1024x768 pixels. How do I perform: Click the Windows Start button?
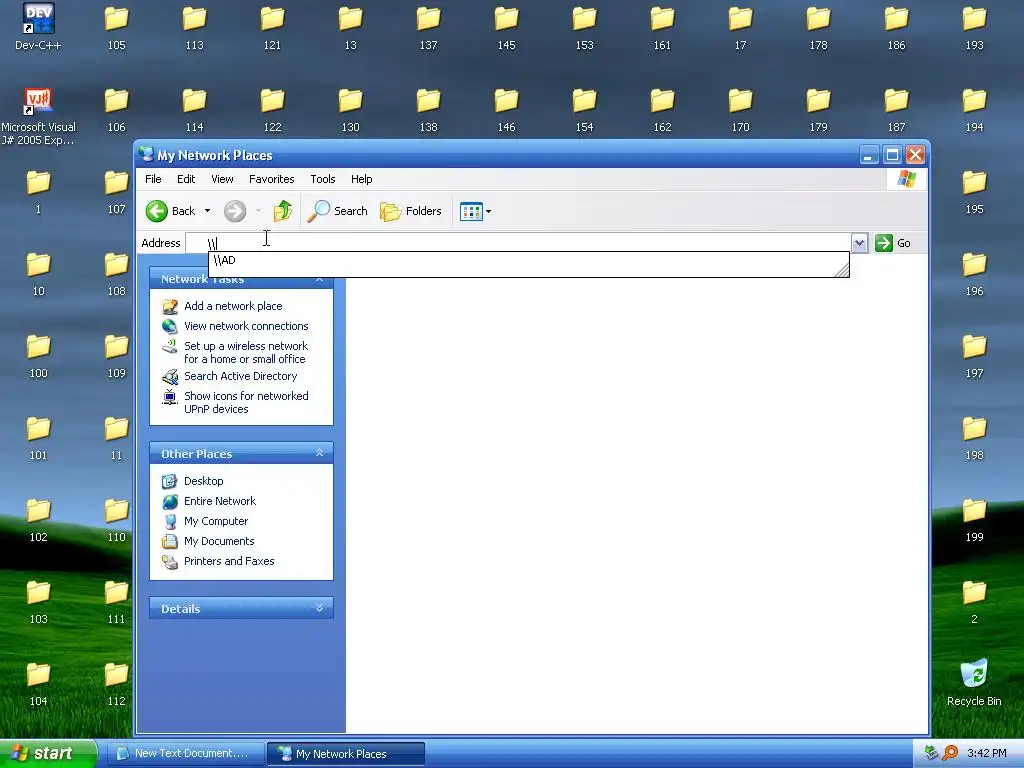48,753
